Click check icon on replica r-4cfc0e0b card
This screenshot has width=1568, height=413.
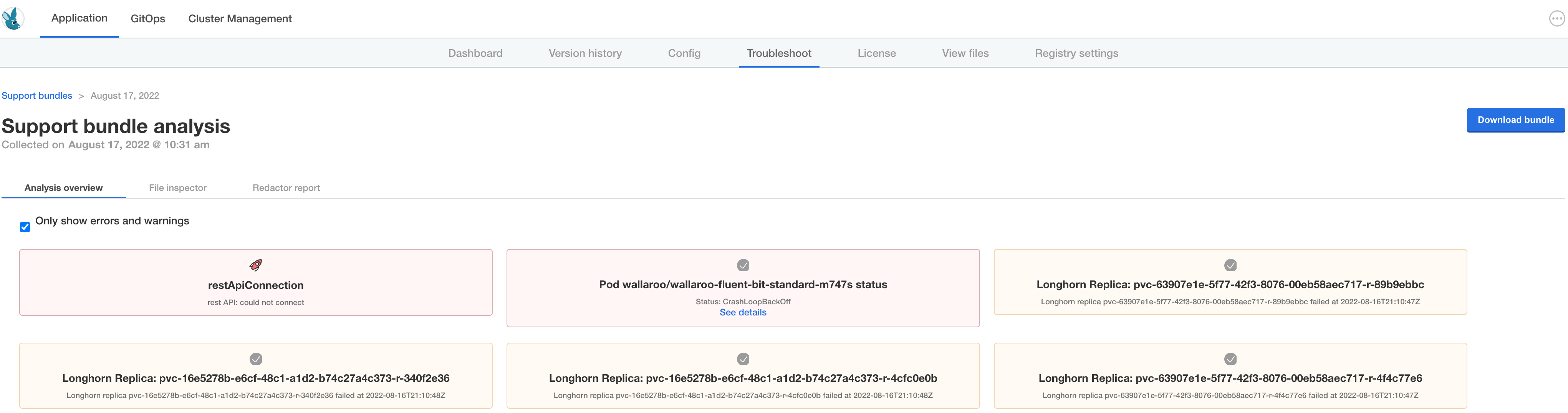[x=743, y=359]
